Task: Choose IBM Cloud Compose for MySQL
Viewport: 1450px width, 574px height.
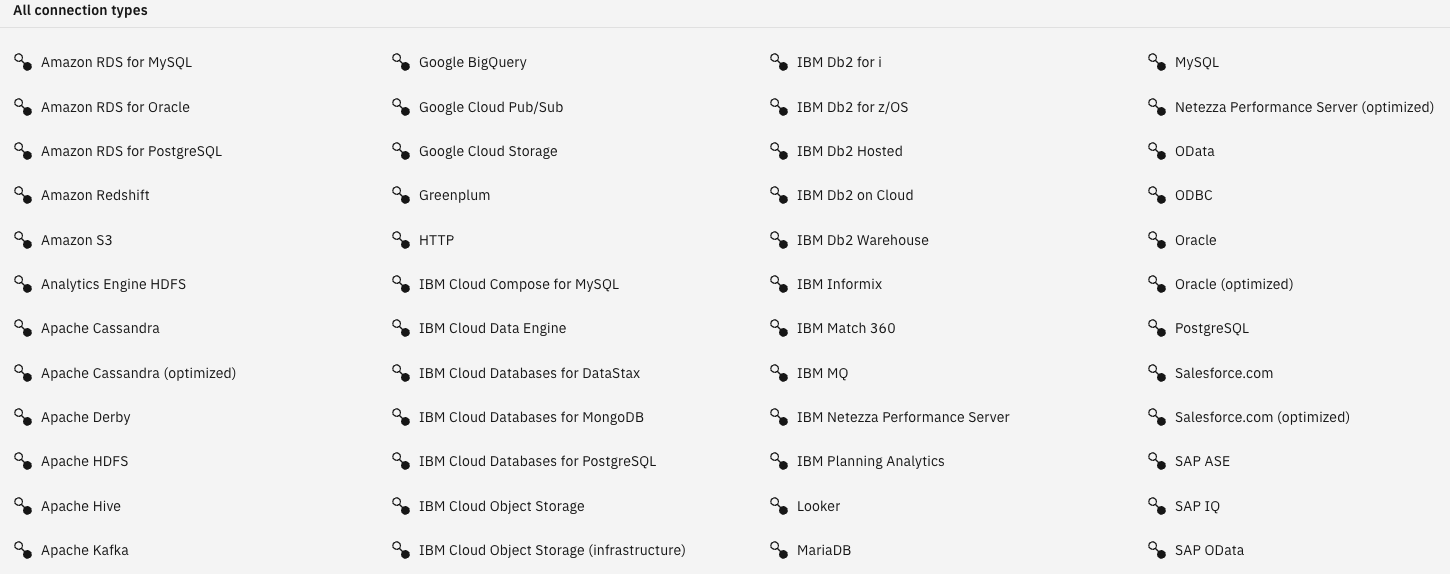Action: click(519, 284)
